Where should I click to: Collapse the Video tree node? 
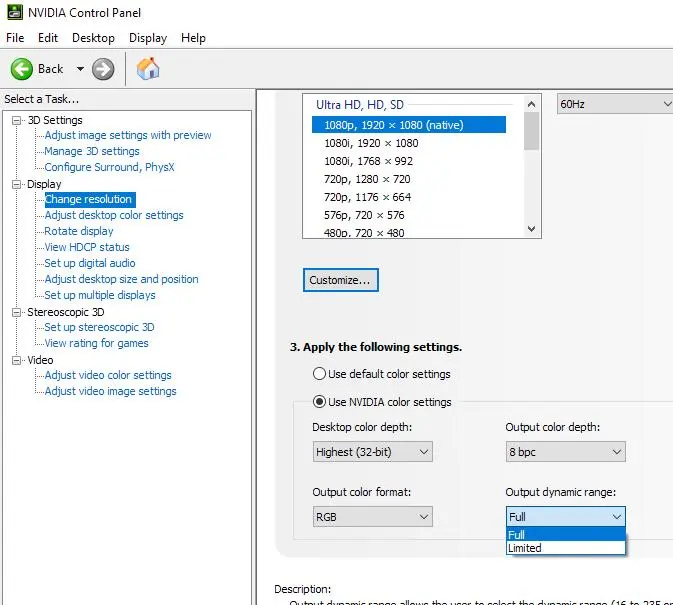[16, 360]
